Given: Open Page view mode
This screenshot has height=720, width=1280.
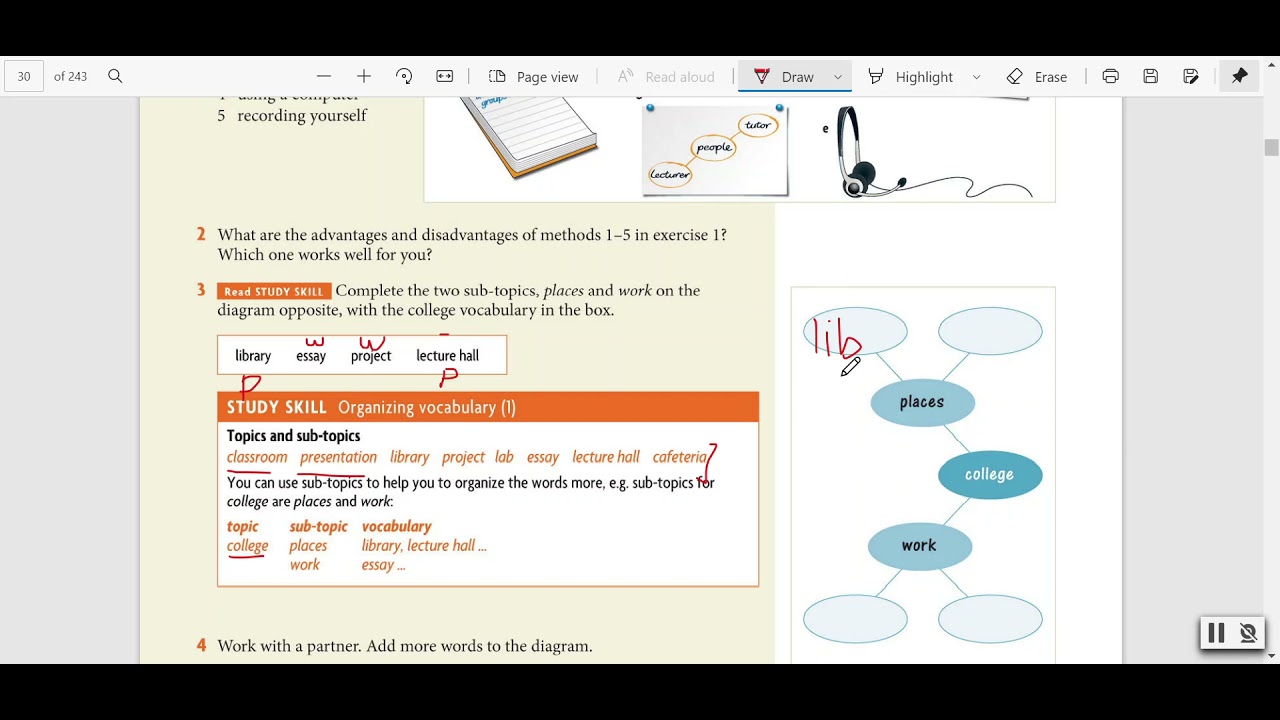Looking at the screenshot, I should point(534,76).
